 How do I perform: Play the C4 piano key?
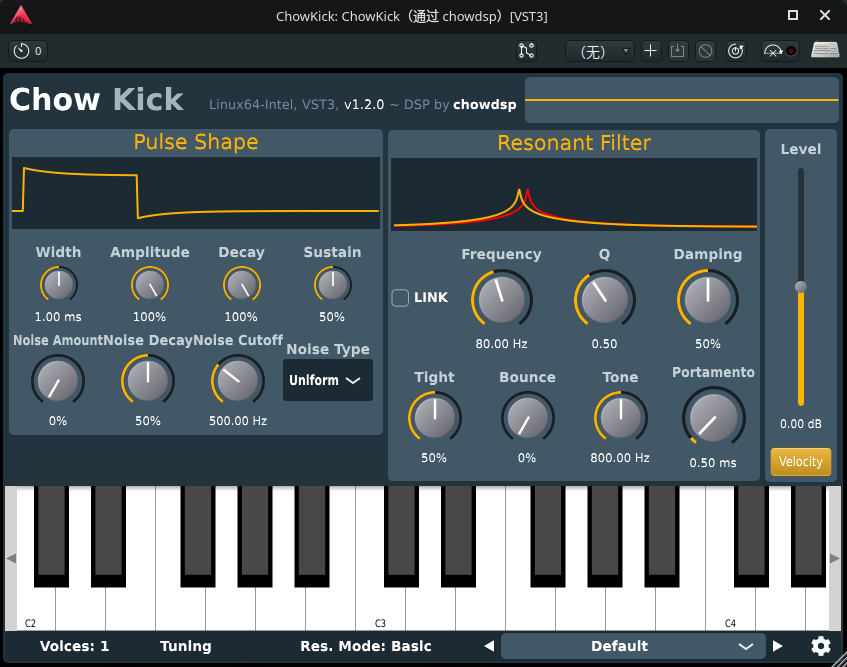pyautogui.click(x=730, y=610)
